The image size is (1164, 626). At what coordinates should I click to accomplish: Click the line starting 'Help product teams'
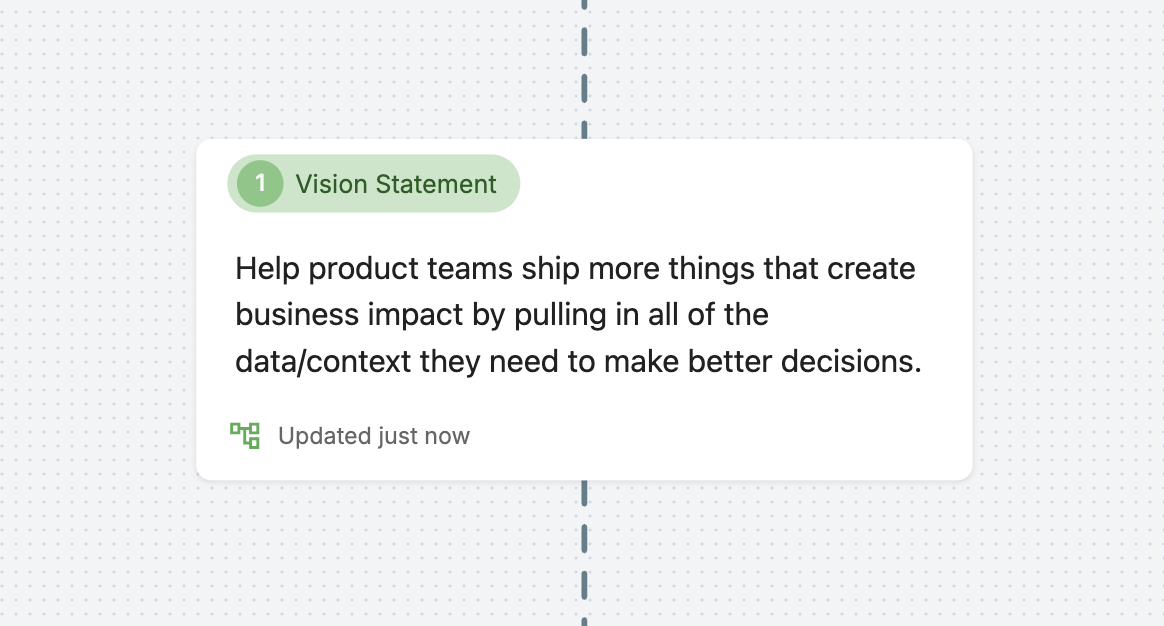pos(575,268)
